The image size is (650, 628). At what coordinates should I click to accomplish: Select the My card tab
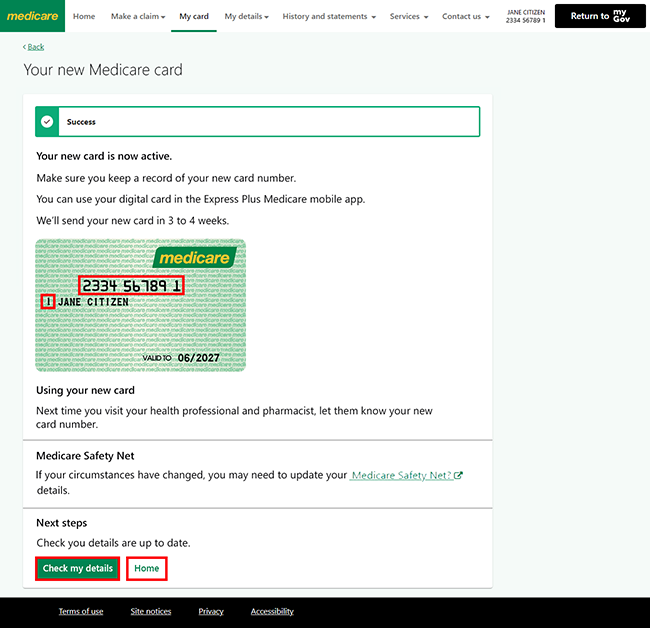[x=194, y=16]
